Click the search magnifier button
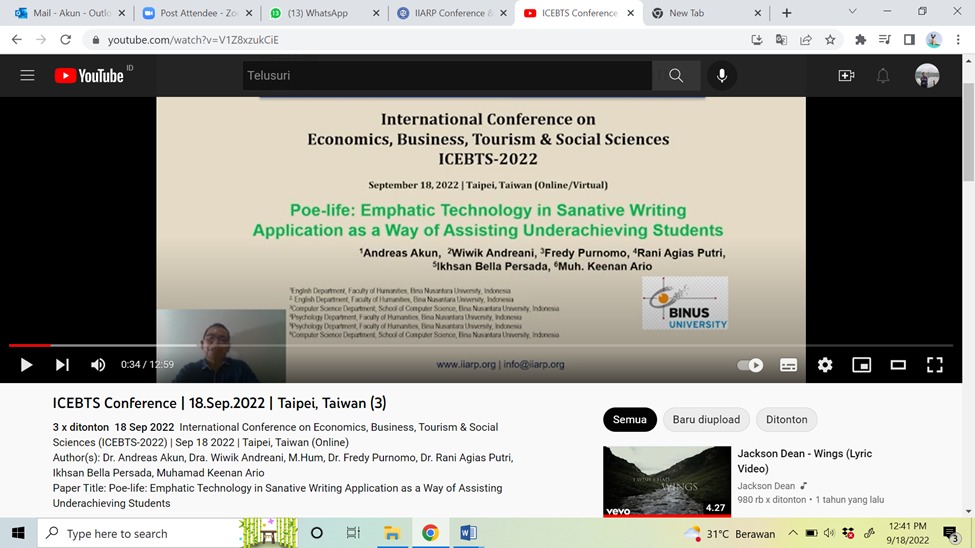975x548 pixels. point(676,76)
